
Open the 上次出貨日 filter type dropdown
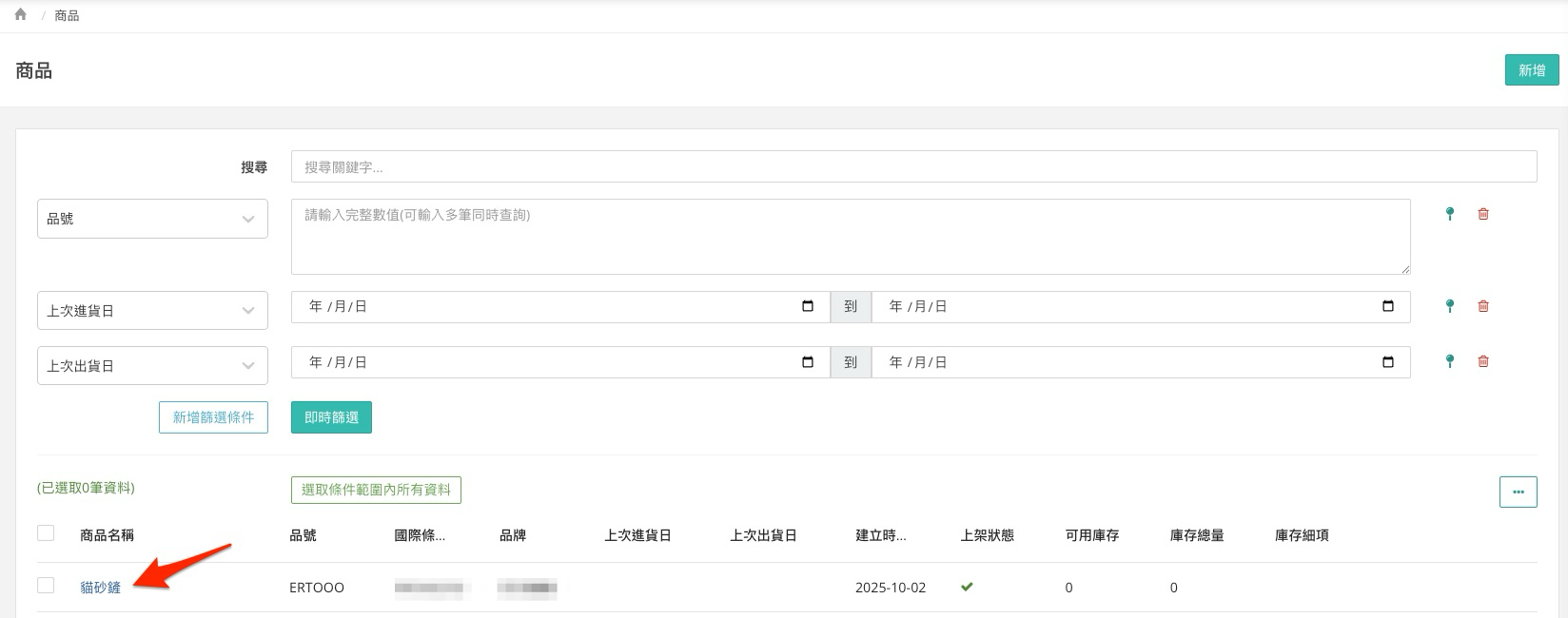coord(152,366)
